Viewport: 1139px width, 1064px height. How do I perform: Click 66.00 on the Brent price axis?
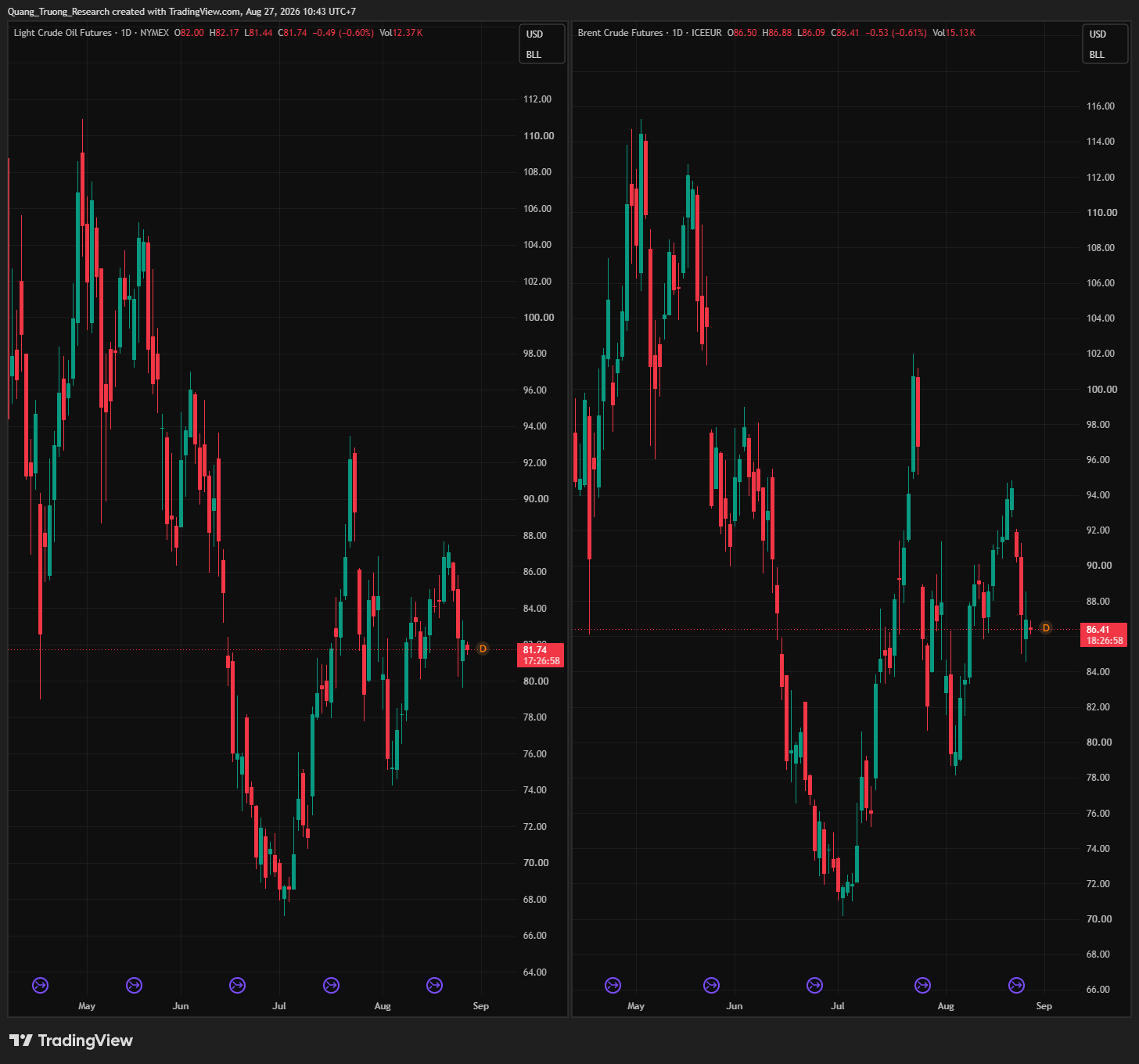1099,990
